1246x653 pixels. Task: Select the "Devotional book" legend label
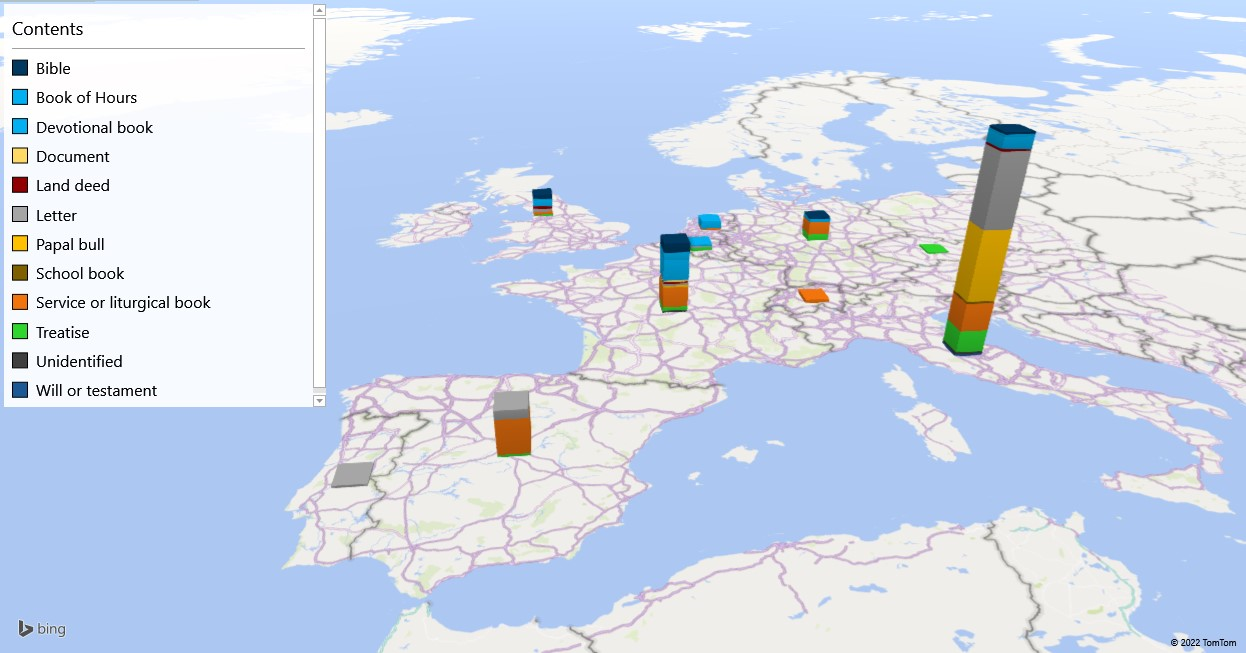pos(95,127)
